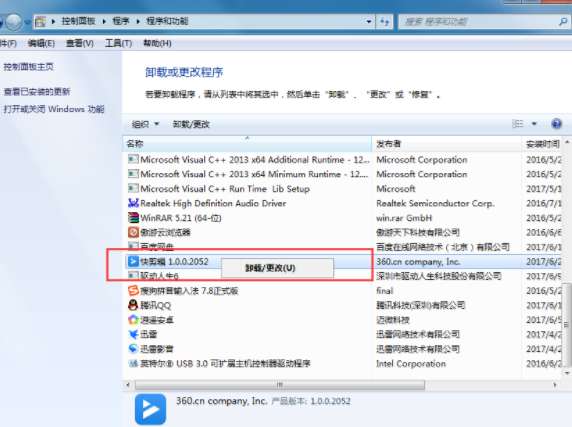Select 逍遥安卓 program name
This screenshot has height=427, width=572.
click(157, 320)
